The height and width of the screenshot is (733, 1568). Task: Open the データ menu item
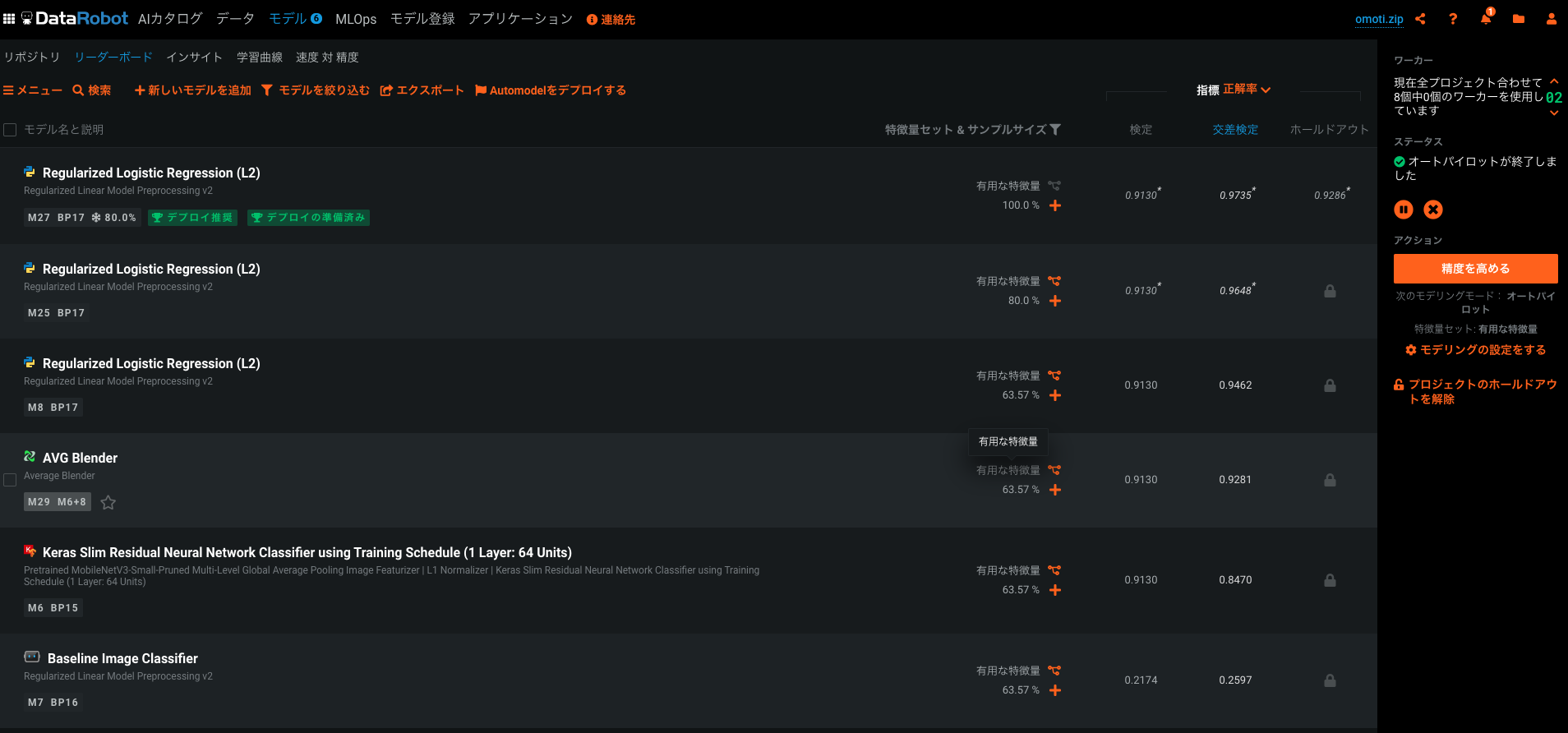pos(235,19)
